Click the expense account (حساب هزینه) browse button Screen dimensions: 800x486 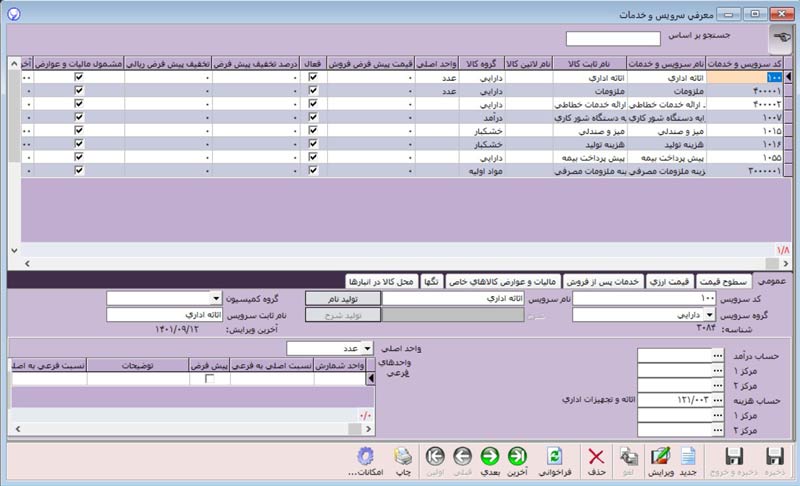[x=716, y=400]
